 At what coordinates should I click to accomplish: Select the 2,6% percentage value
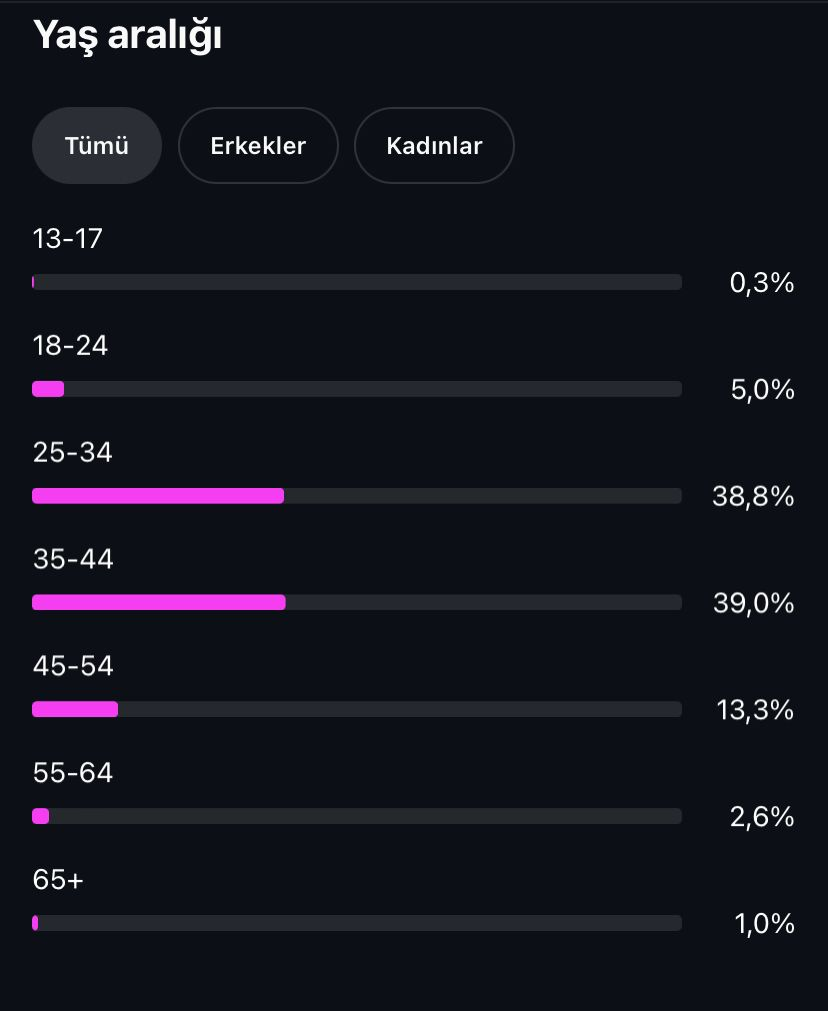(762, 817)
